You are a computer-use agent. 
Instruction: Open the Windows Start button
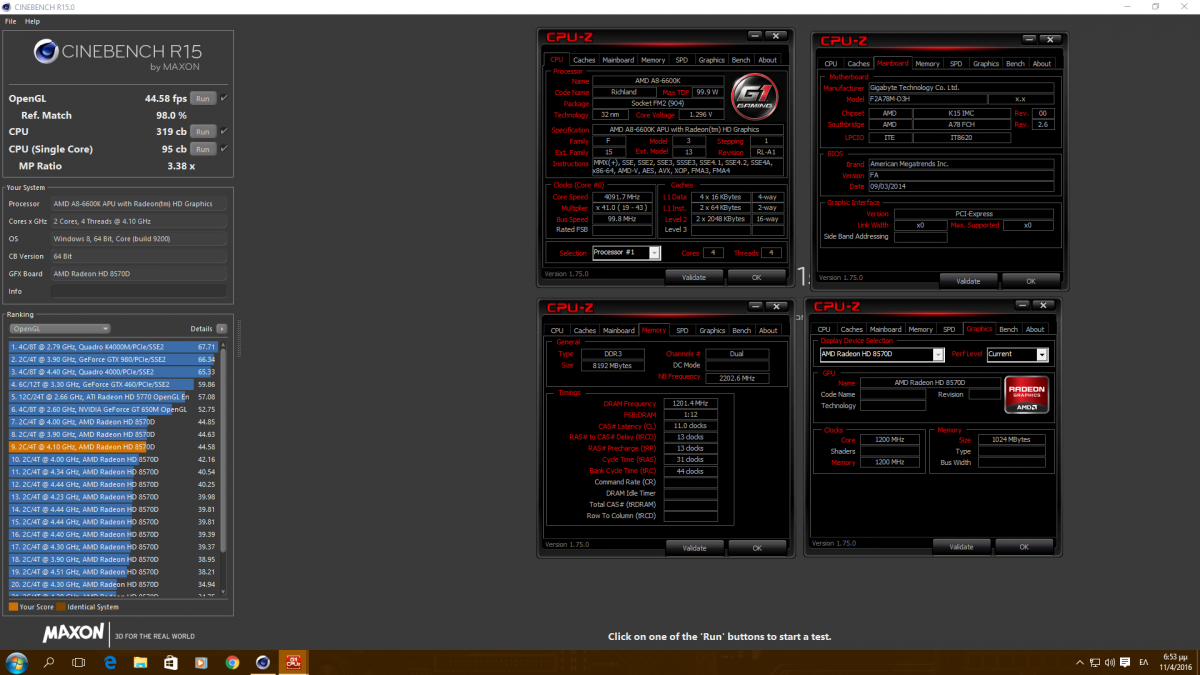(17, 662)
